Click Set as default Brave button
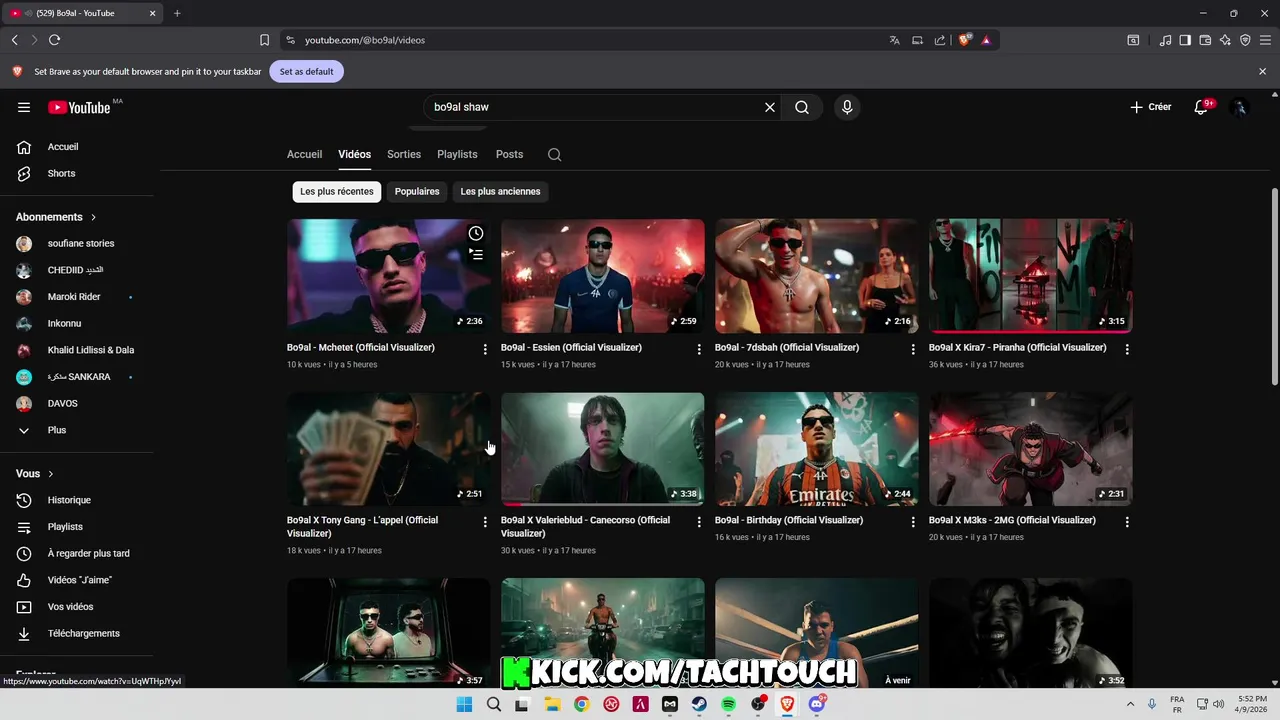This screenshot has width=1280, height=720. [x=306, y=72]
